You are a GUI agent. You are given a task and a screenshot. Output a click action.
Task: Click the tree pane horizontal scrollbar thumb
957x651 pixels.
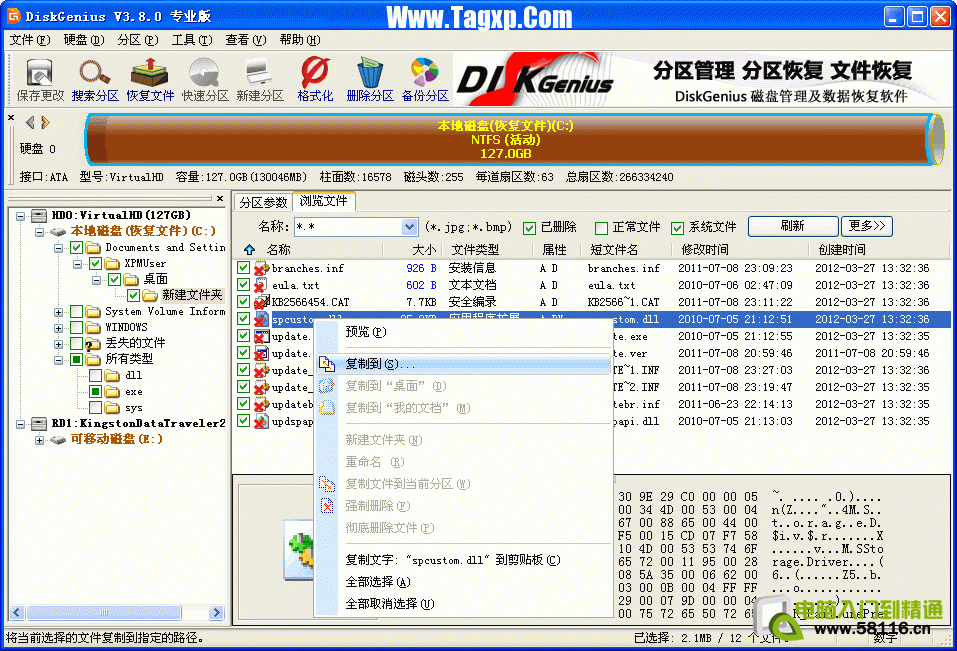point(104,612)
